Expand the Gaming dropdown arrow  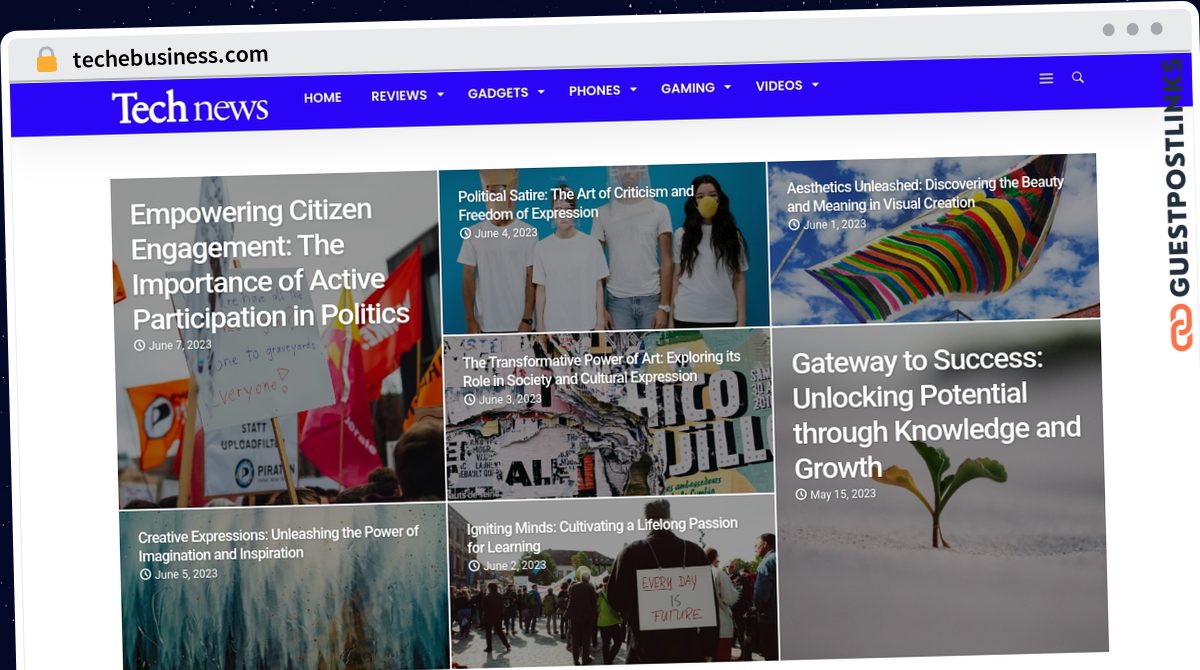pyautogui.click(x=728, y=87)
